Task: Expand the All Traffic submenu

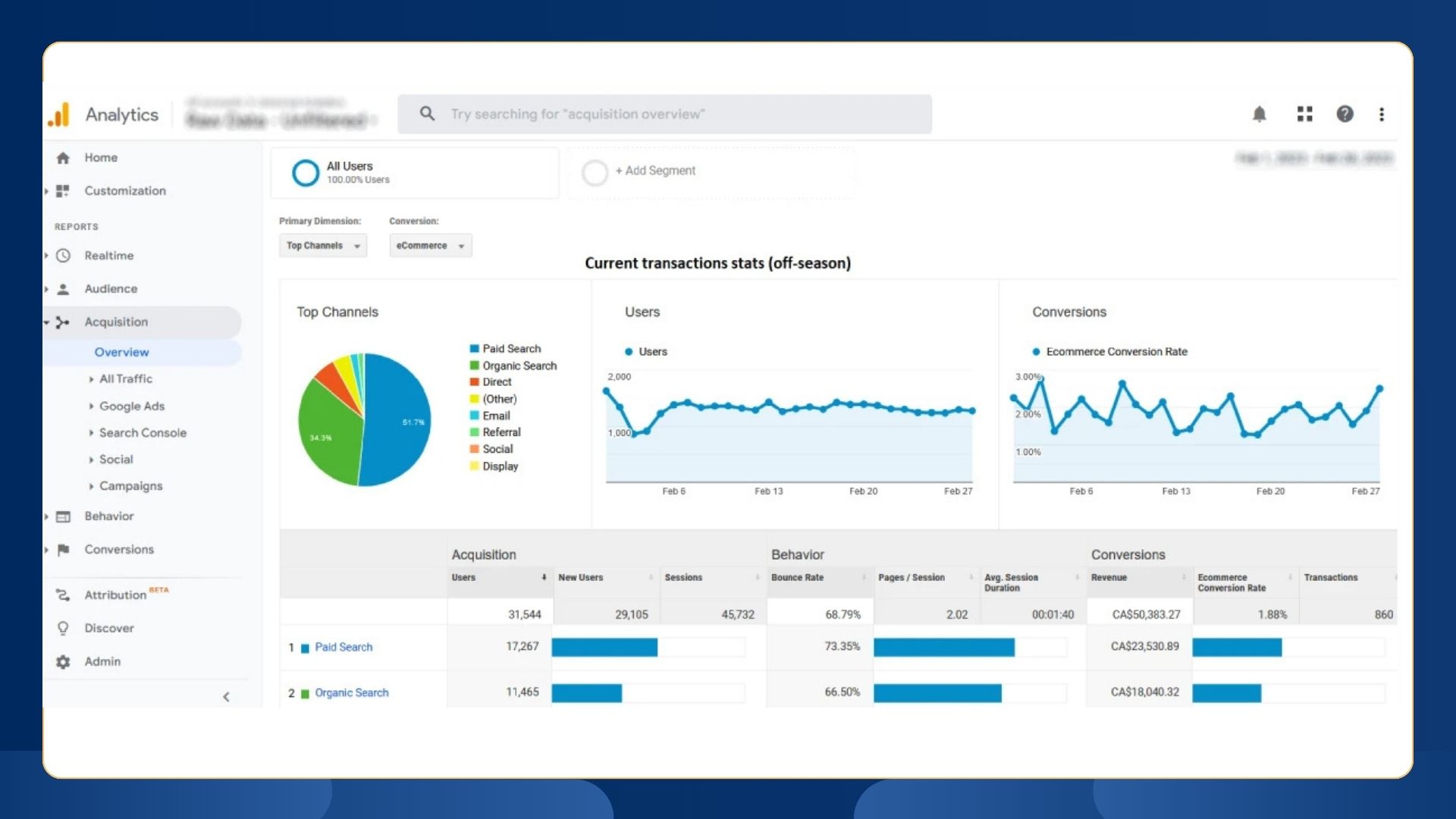Action: click(91, 379)
